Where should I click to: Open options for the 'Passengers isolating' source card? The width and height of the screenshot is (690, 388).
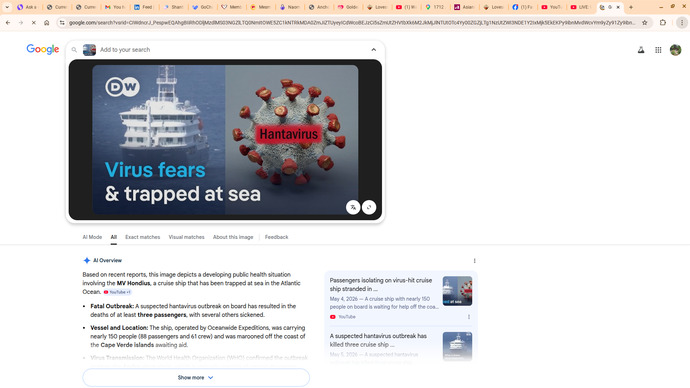[x=469, y=317]
